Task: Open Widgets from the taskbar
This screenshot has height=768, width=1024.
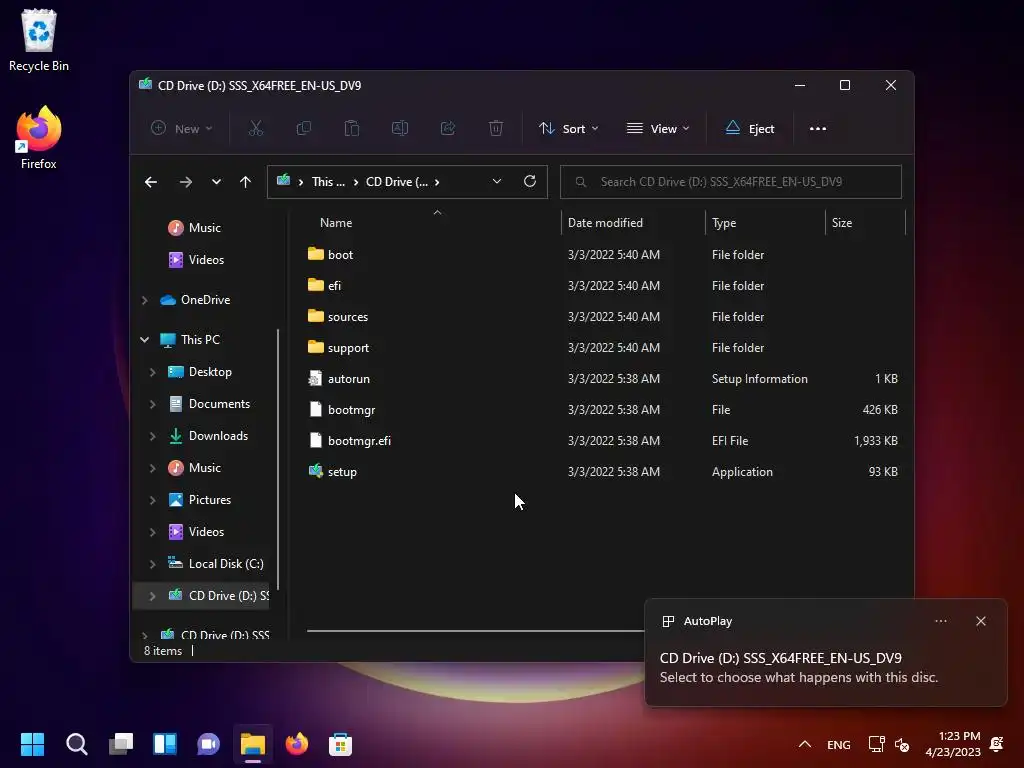Action: [165, 744]
